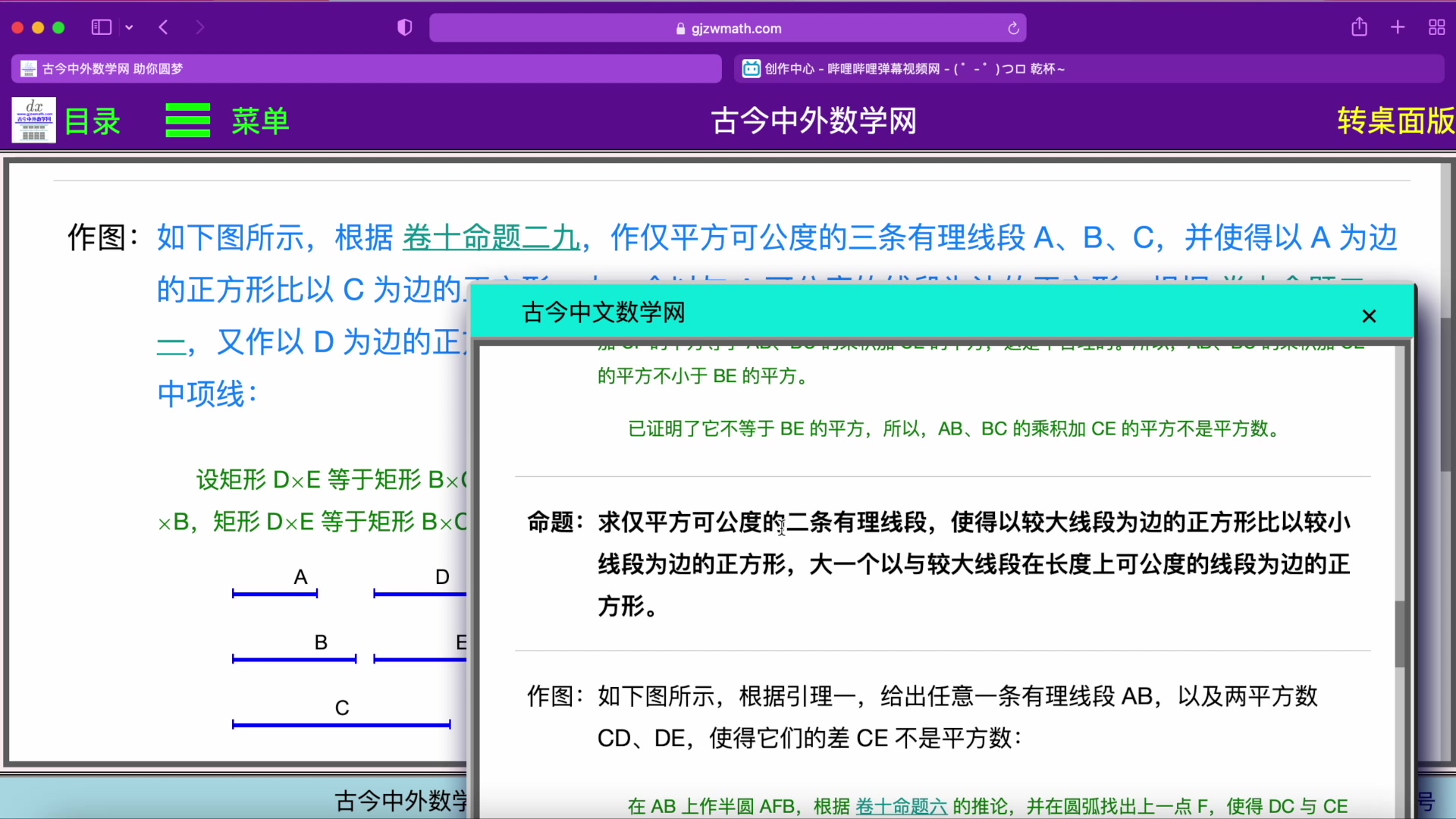Viewport: 1456px width, 819px height.
Task: Click the bilibili tab favicon
Action: [x=751, y=68]
